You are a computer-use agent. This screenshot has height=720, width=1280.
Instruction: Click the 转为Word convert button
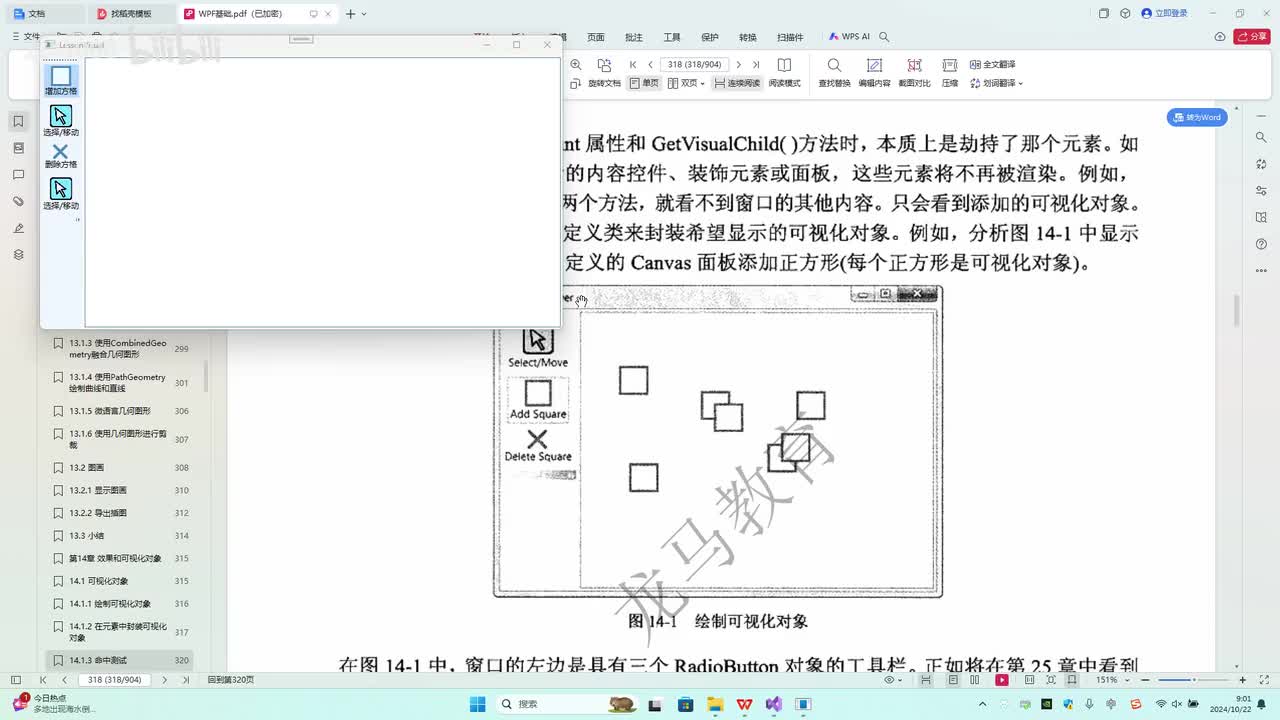1198,117
